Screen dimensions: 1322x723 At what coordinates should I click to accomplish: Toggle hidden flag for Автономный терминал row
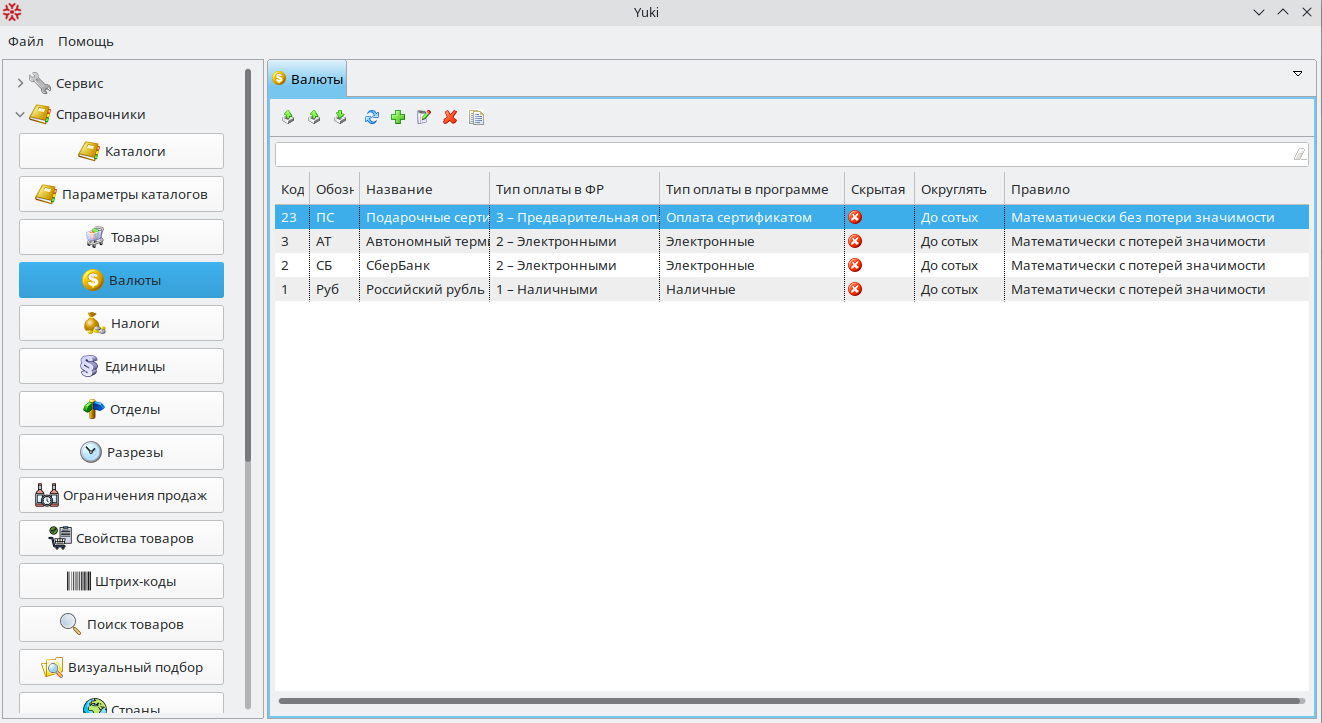(855, 242)
